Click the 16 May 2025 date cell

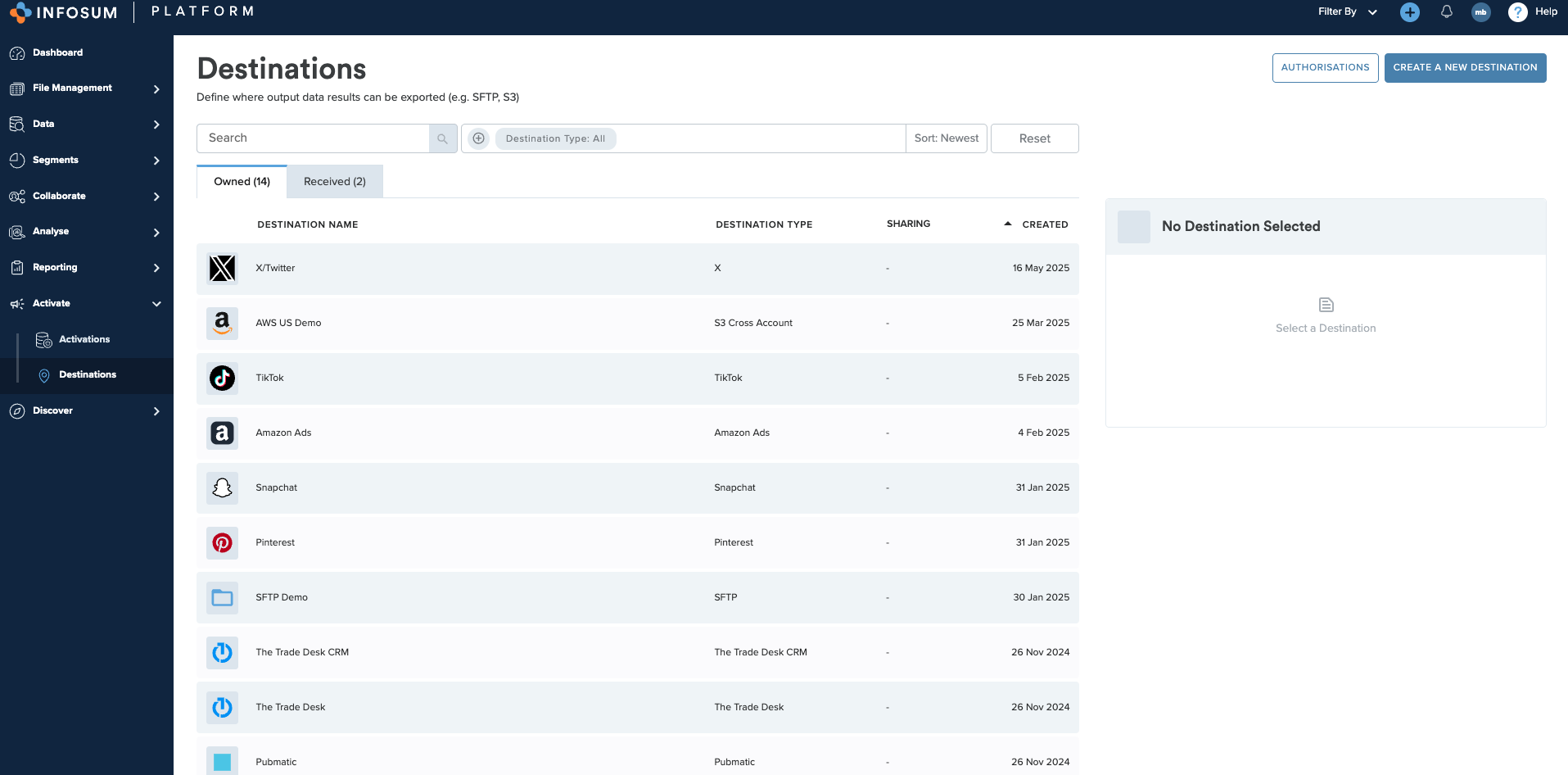point(1041,268)
